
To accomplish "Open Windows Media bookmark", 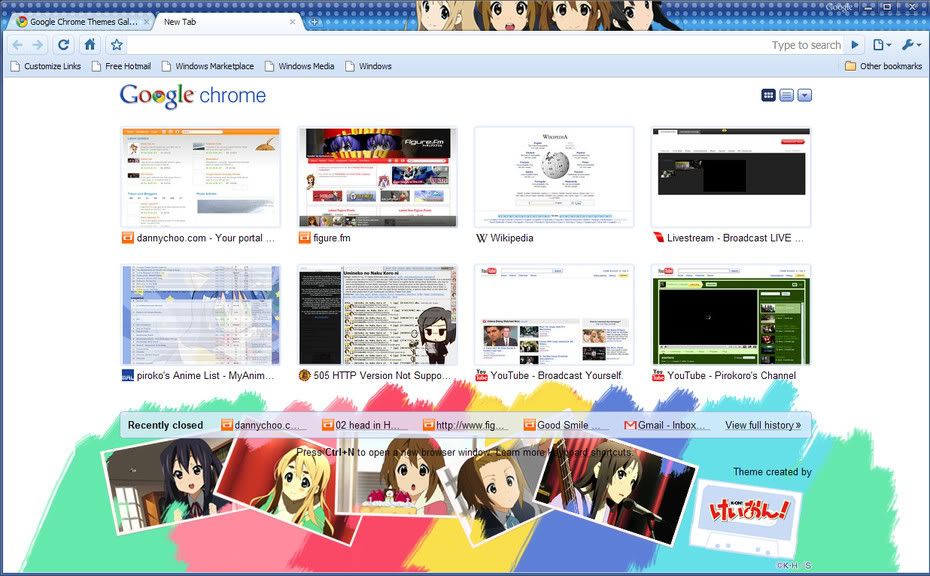I will tap(300, 66).
